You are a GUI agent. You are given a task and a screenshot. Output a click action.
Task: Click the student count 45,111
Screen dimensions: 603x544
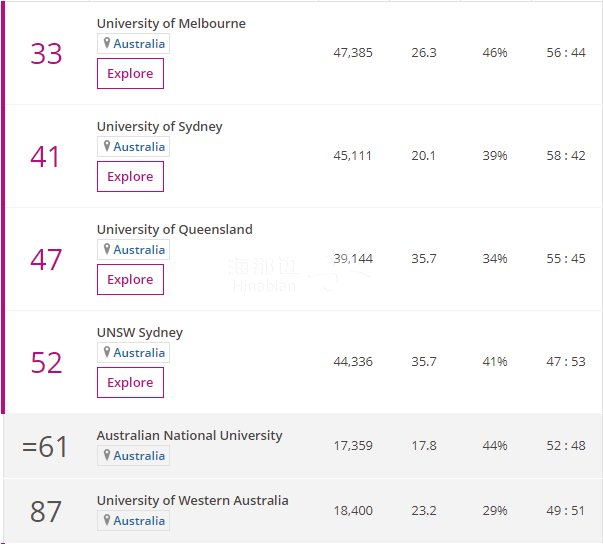click(x=353, y=156)
